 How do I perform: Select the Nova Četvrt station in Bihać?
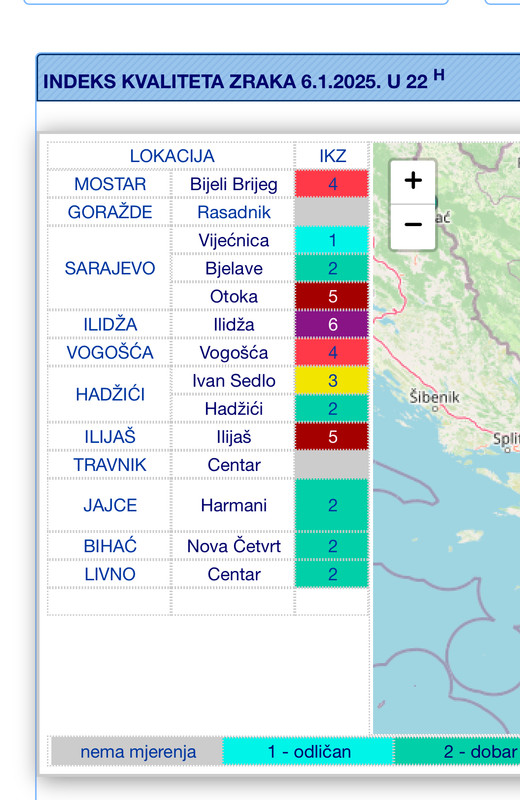point(234,546)
